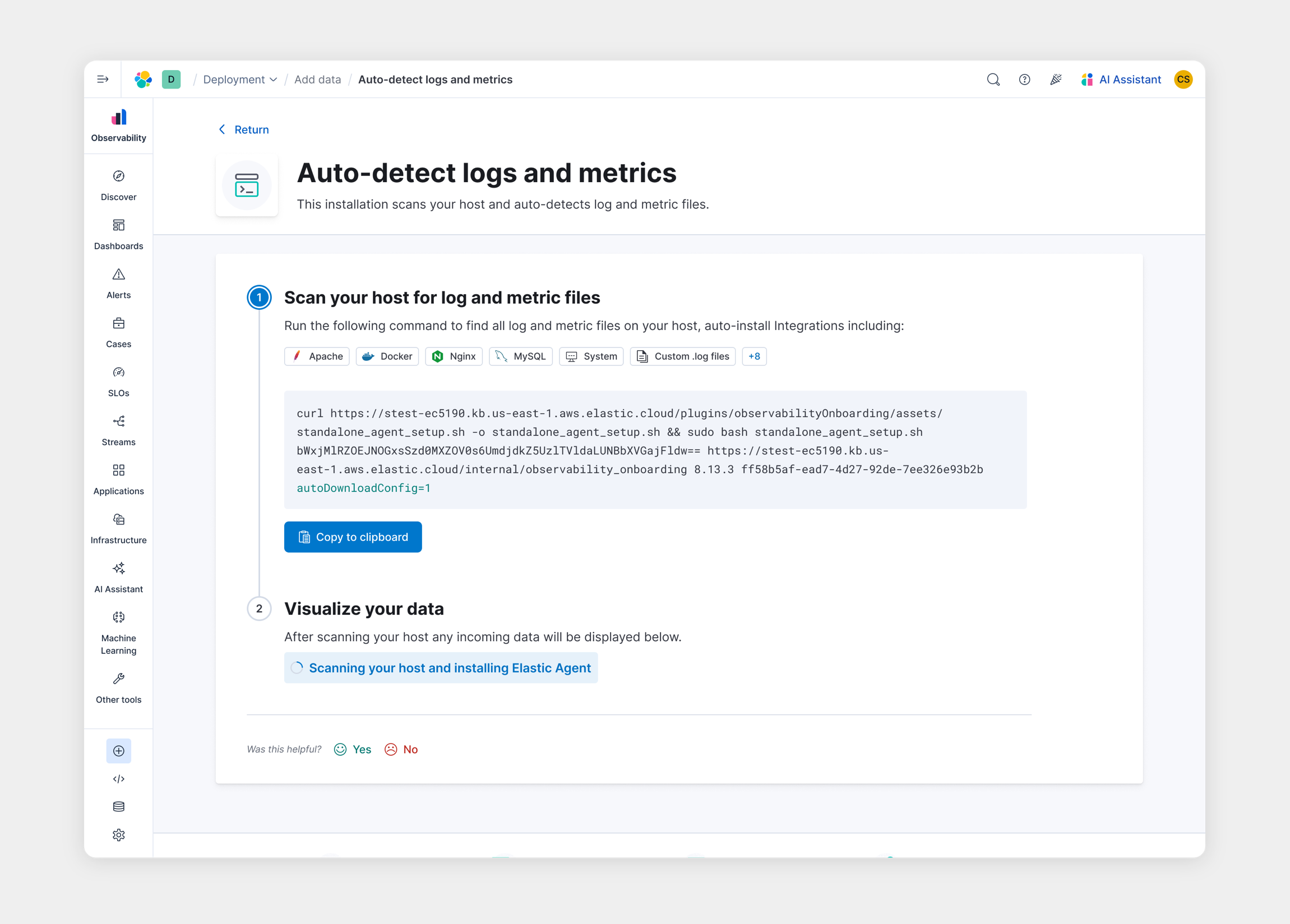1290x924 pixels.
Task: Go to Add data breadcrumb
Action: pos(317,80)
